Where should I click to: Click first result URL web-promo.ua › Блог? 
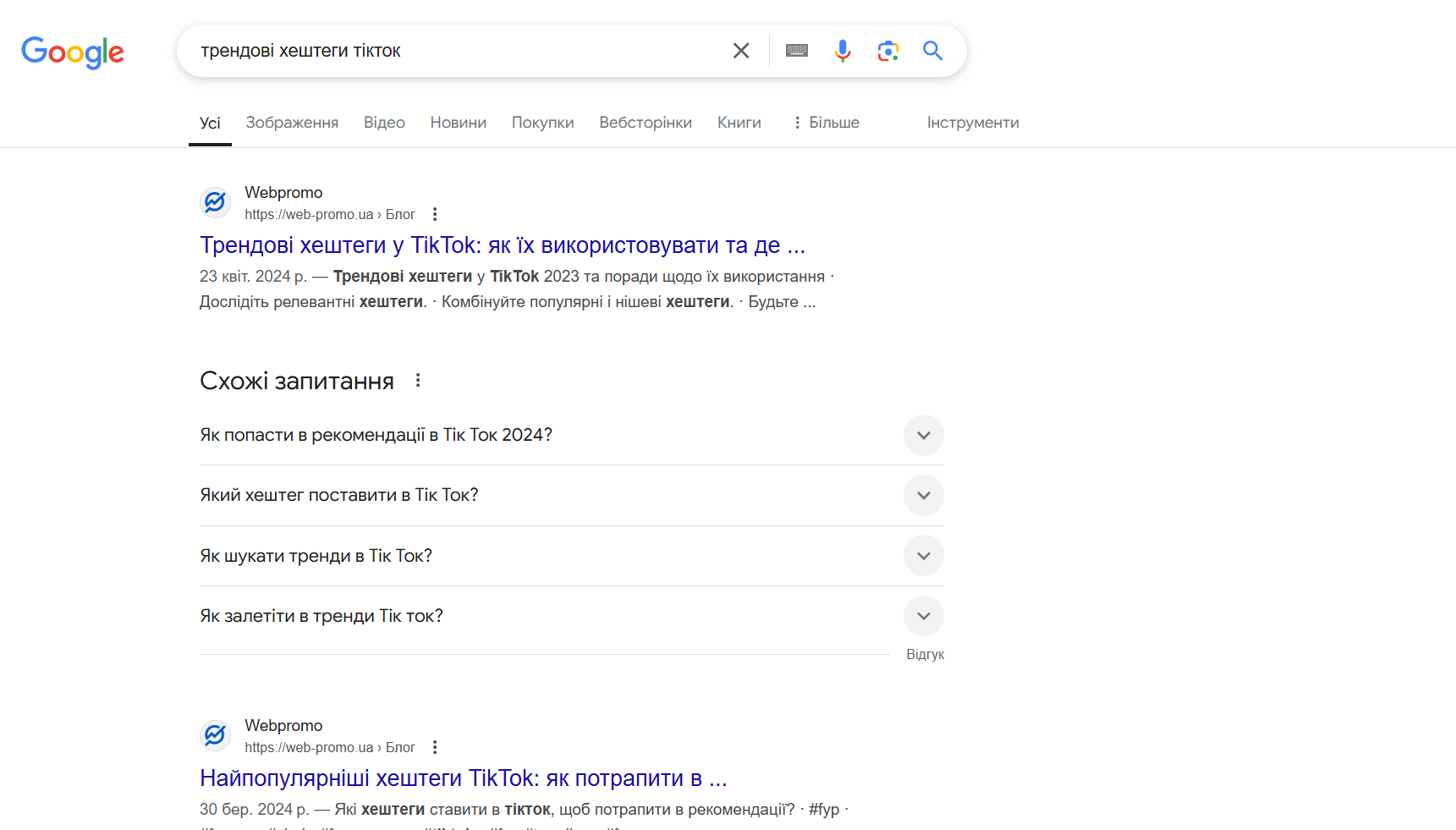(x=330, y=215)
